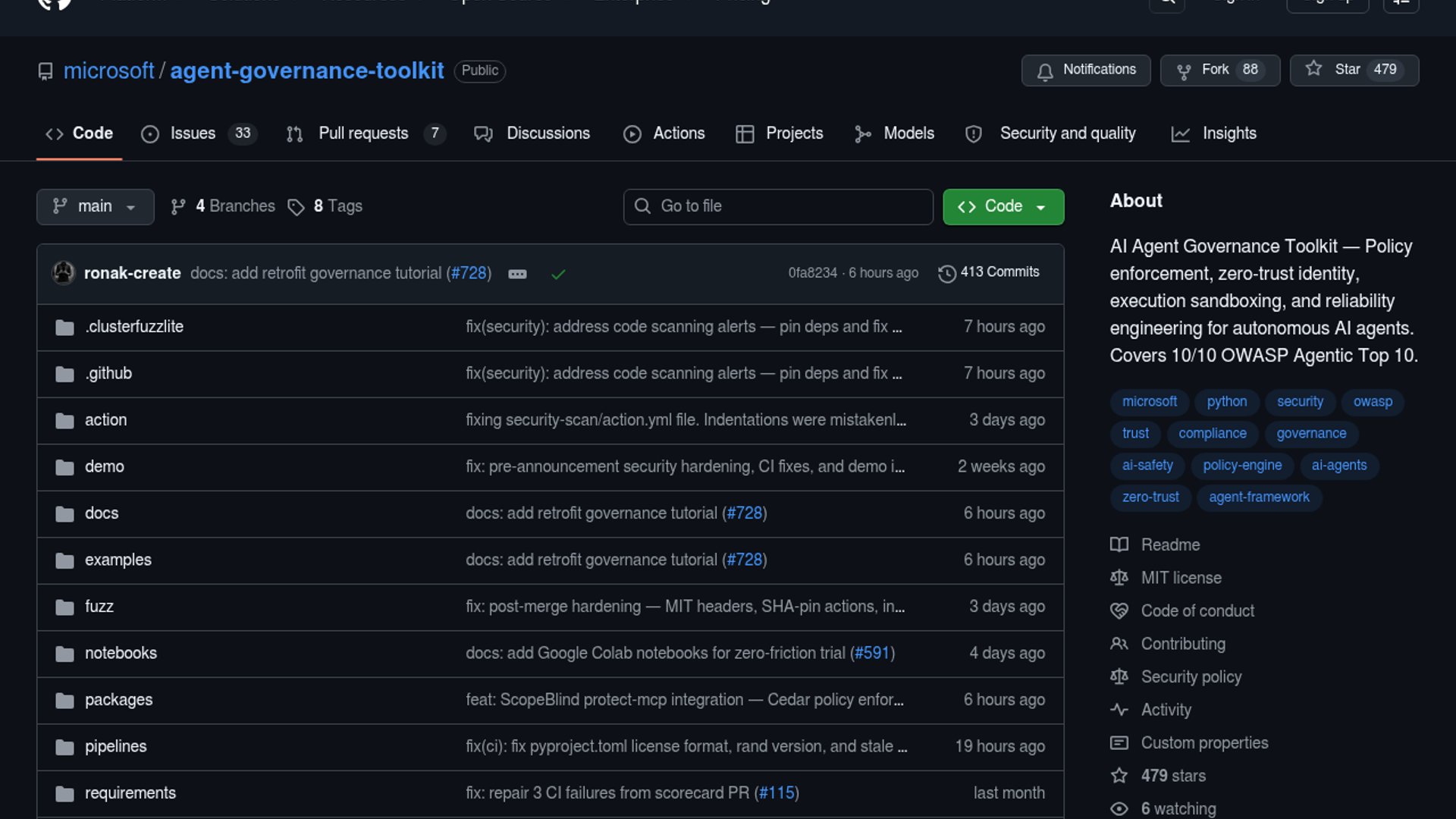The image size is (1456, 819).
Task: Open the packages folder
Action: (x=118, y=700)
